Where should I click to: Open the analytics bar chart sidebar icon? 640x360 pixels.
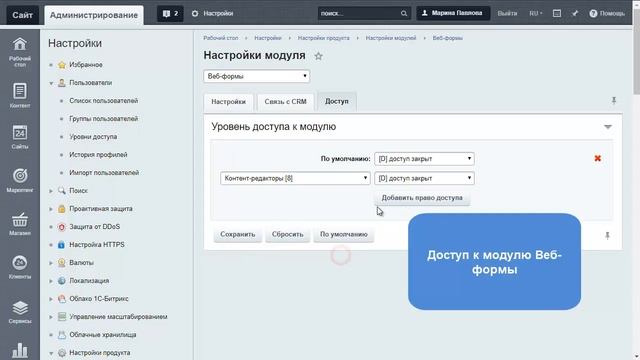point(20,350)
